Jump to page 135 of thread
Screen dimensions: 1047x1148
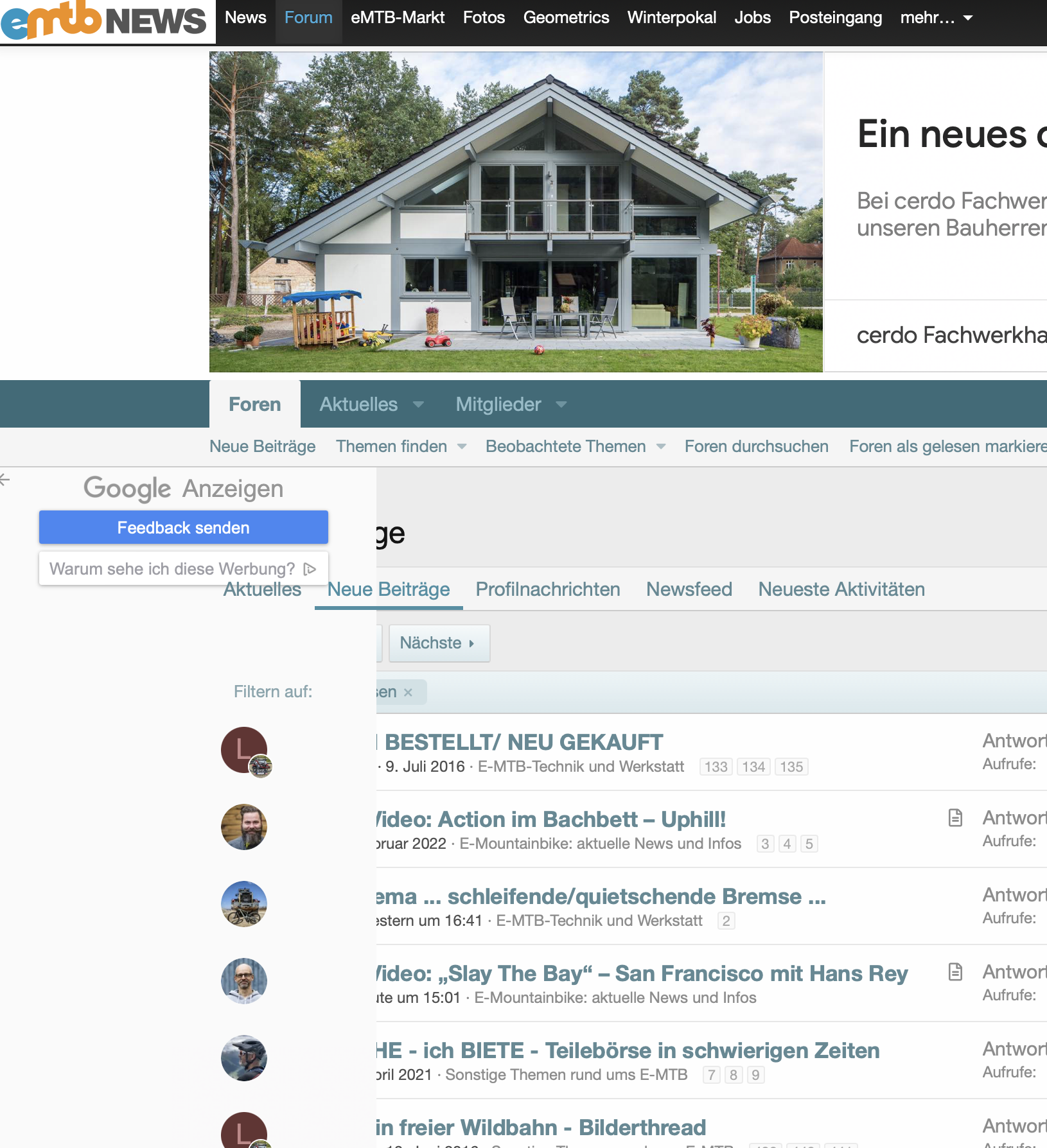pyautogui.click(x=791, y=767)
